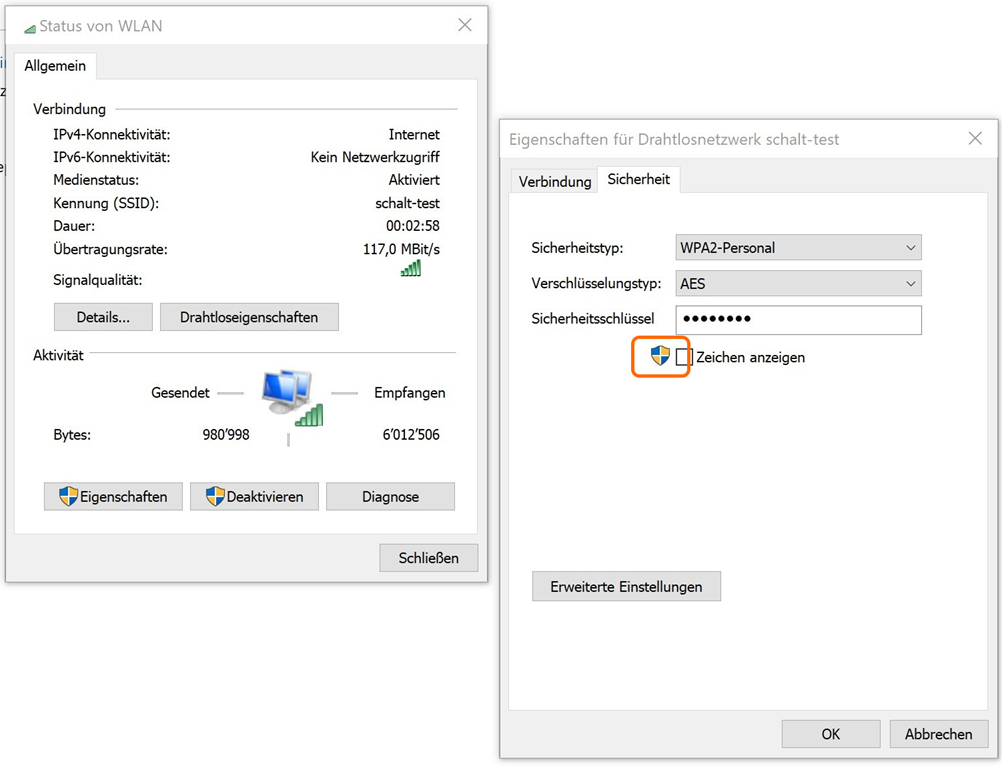The image size is (1002, 768).
Task: Click the green signal quality bars icon
Action: (411, 268)
